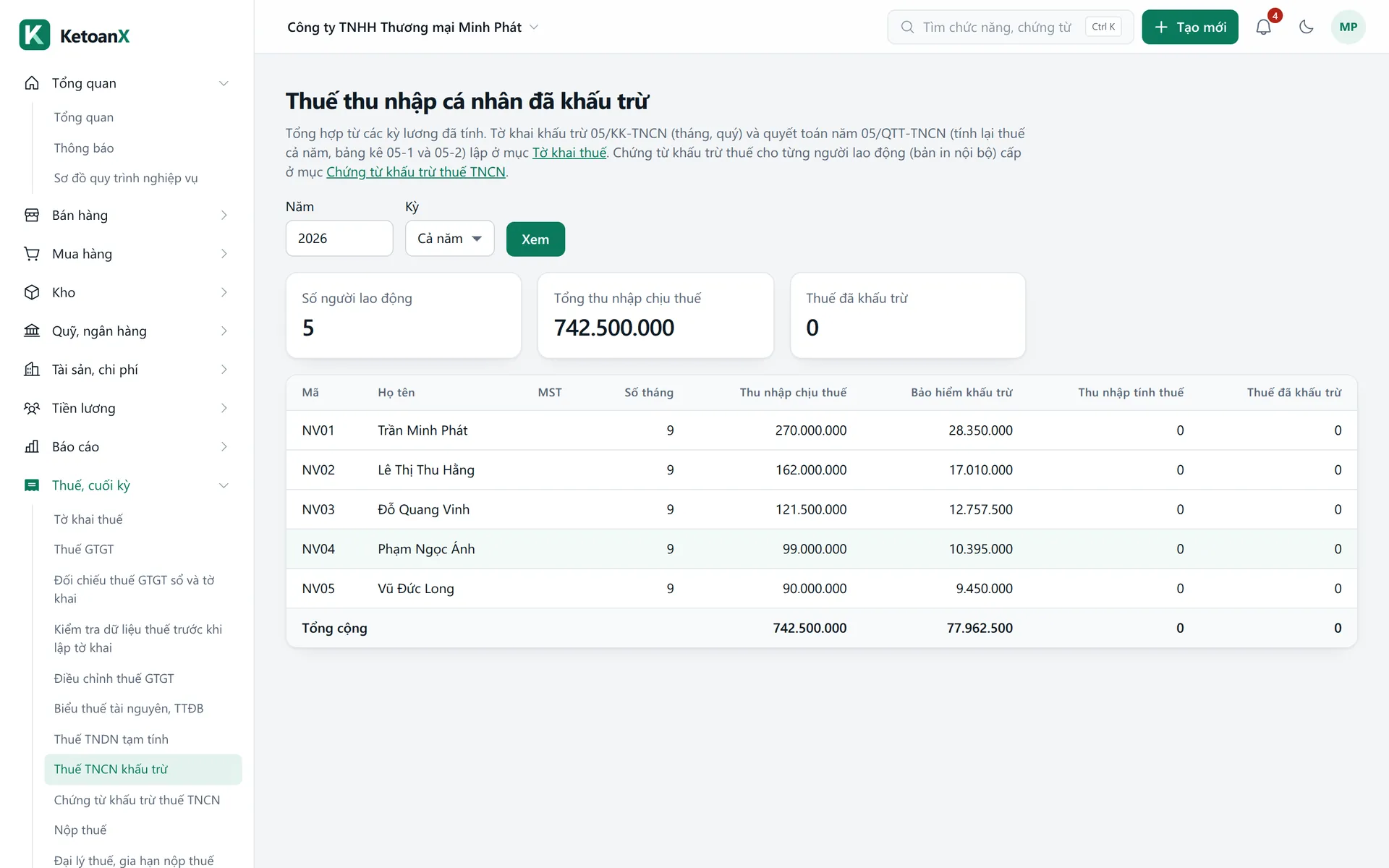Click the Thuế, cuối kỳ icon
Screen dimensions: 1389x868
pos(32,485)
